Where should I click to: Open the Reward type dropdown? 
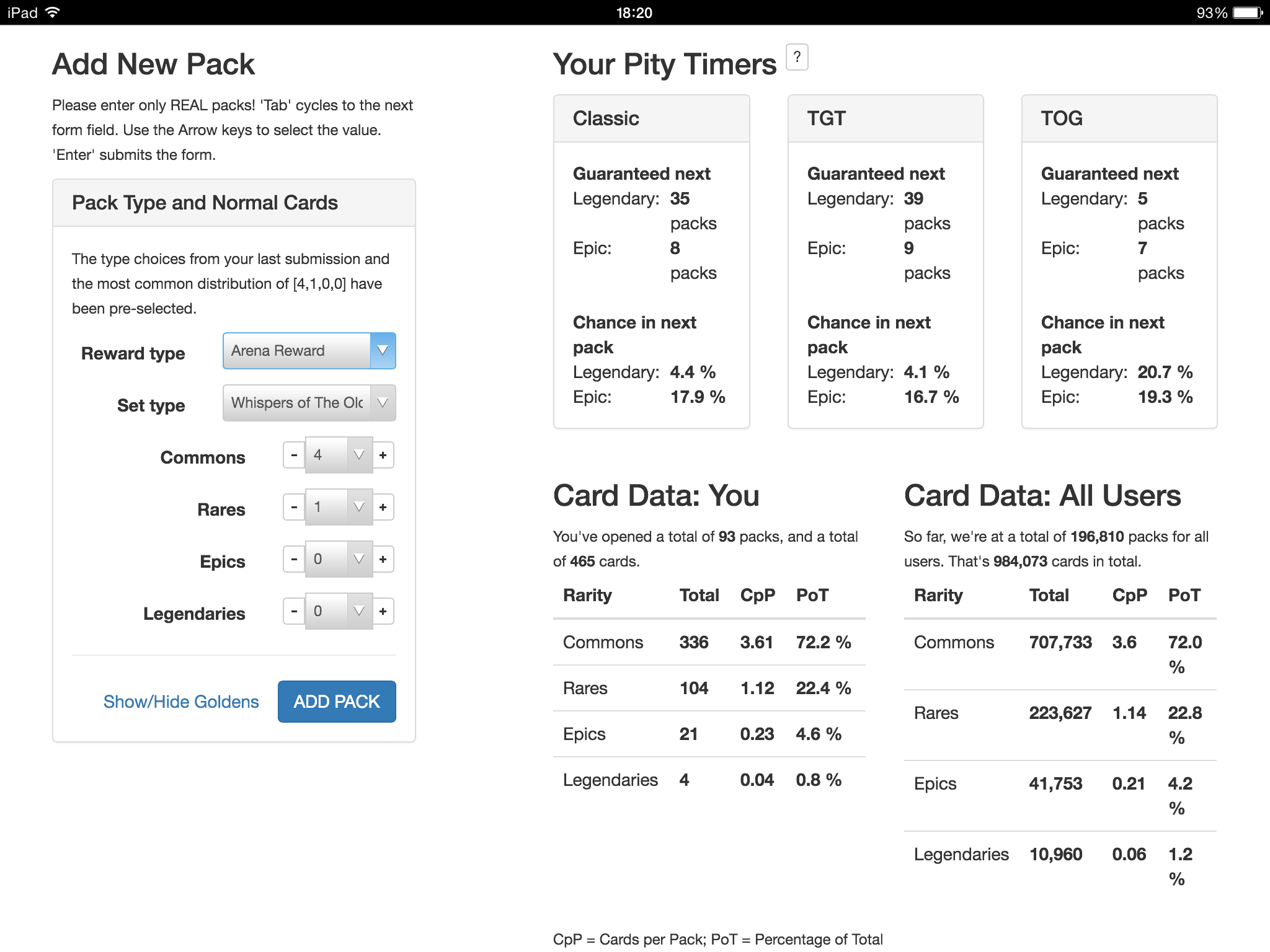309,351
